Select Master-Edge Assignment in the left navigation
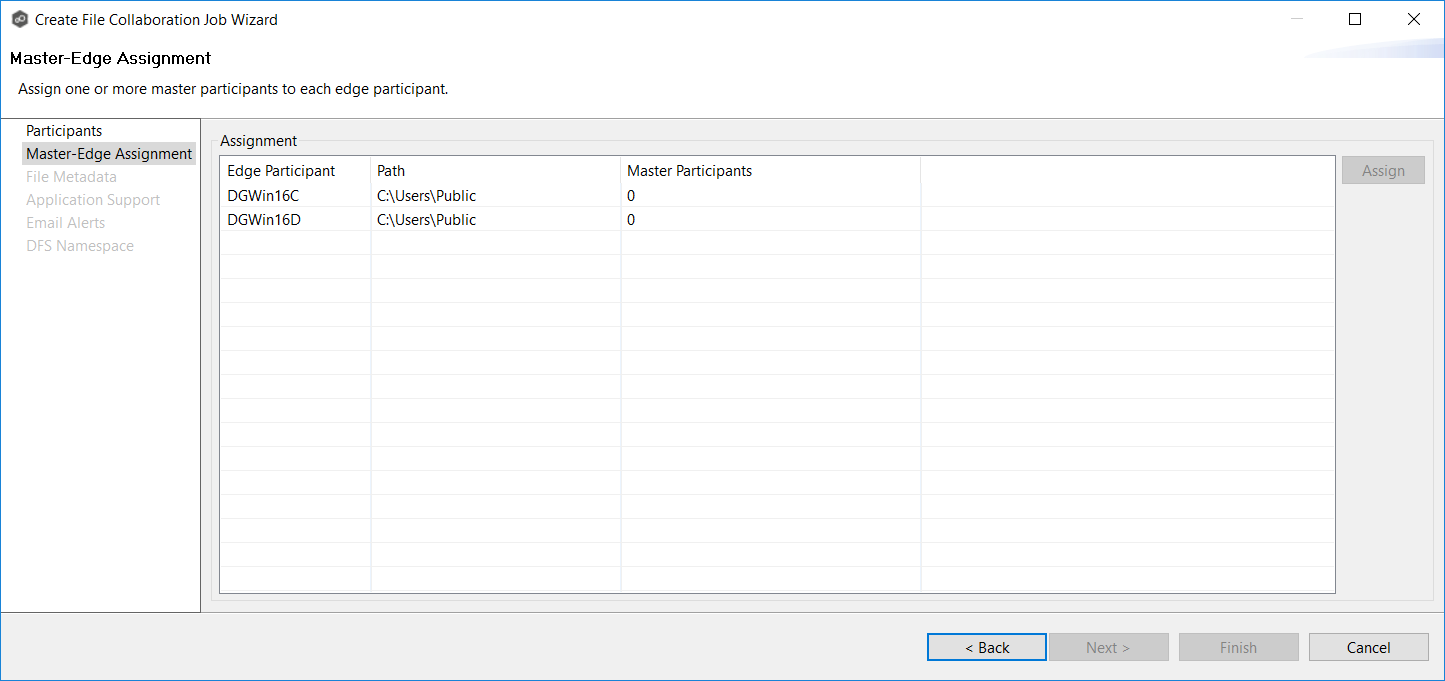 pos(109,154)
